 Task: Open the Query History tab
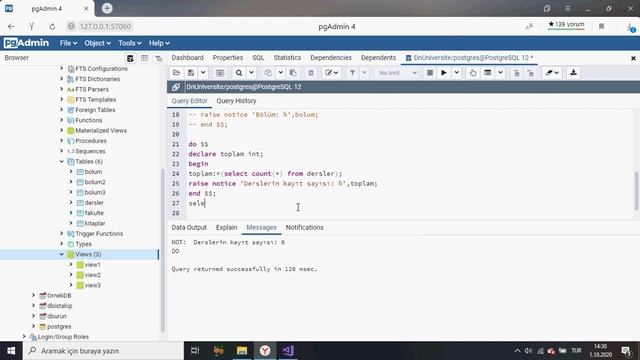coord(236,101)
